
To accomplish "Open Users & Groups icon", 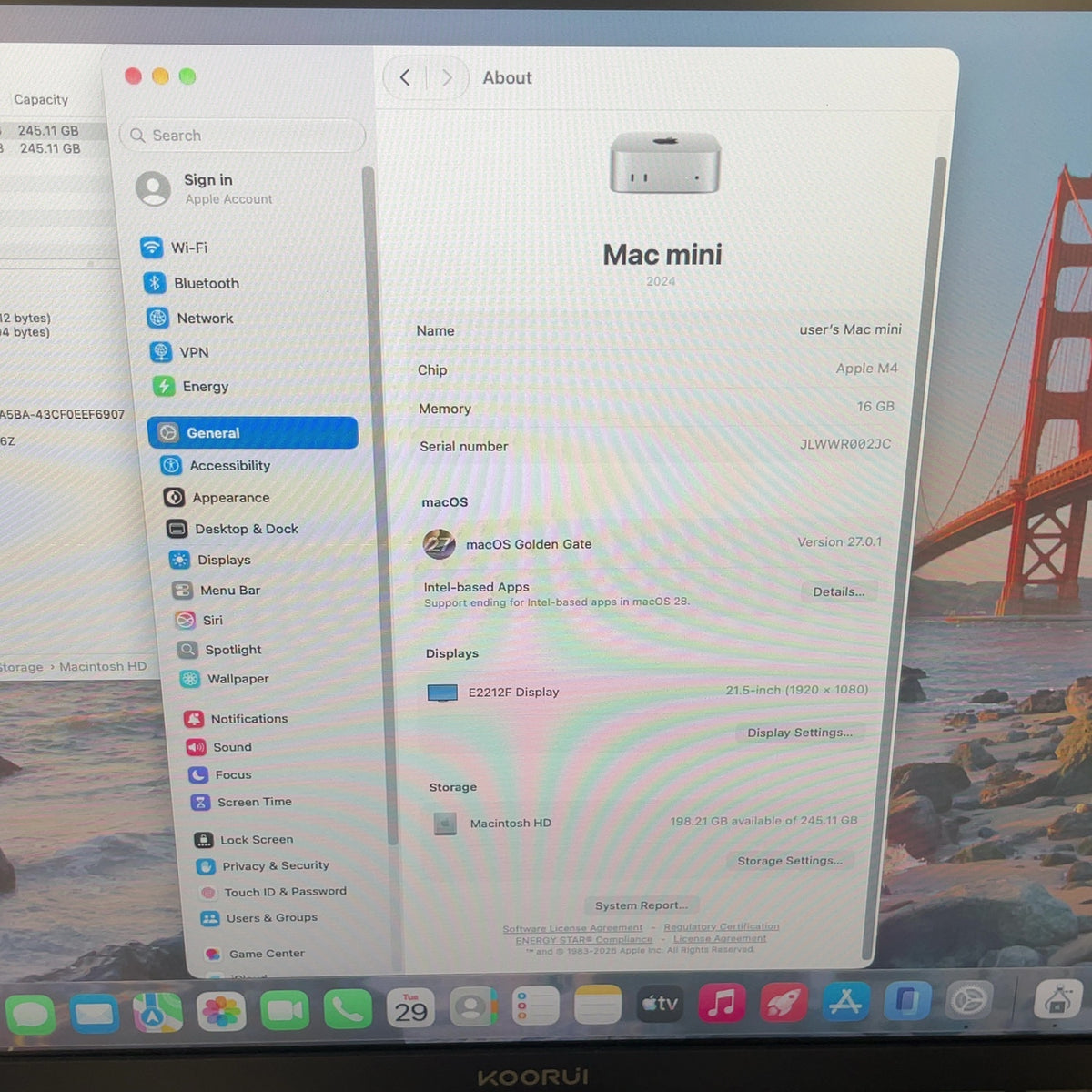I will [x=210, y=918].
